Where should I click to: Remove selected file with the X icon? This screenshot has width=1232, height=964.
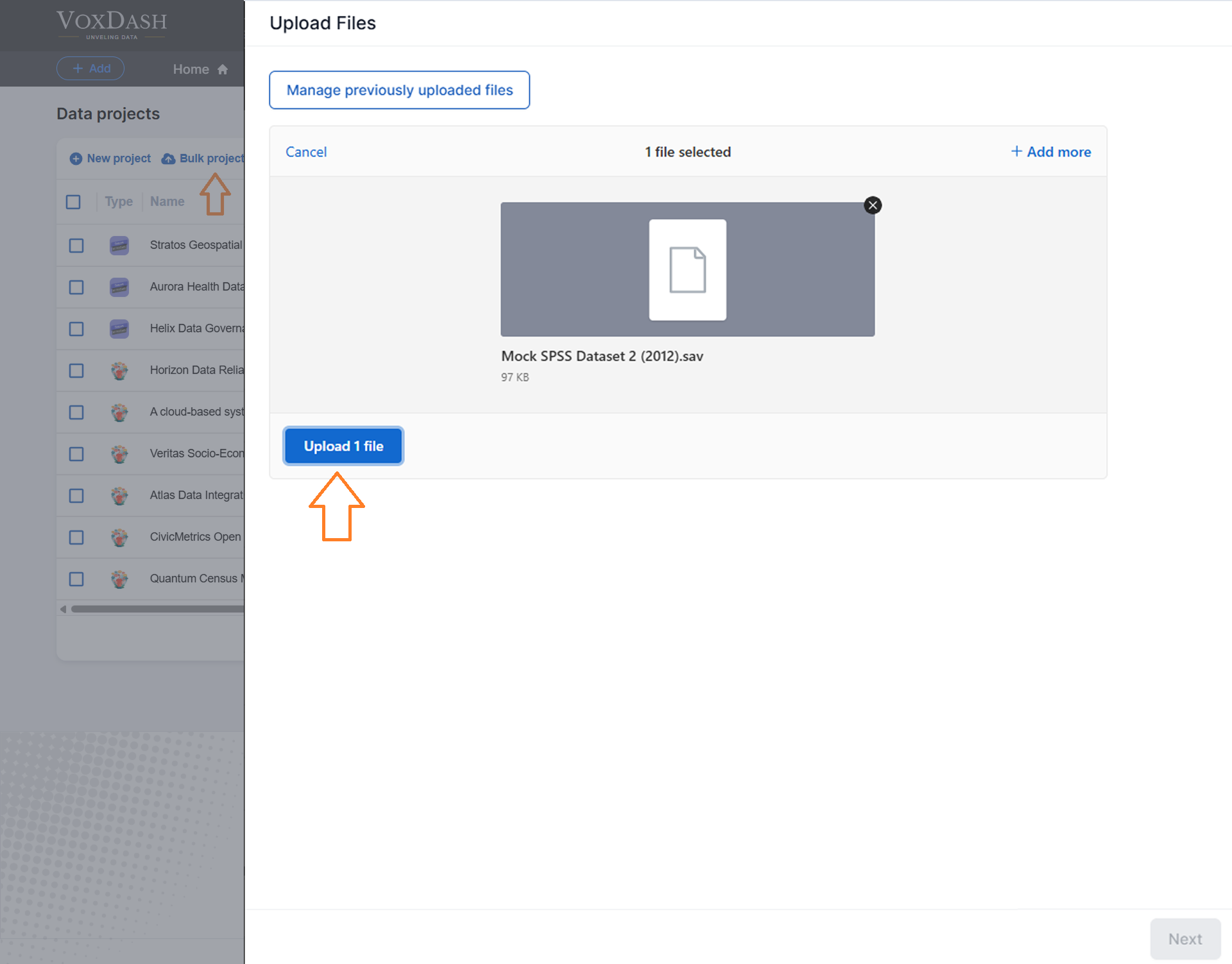click(x=873, y=205)
